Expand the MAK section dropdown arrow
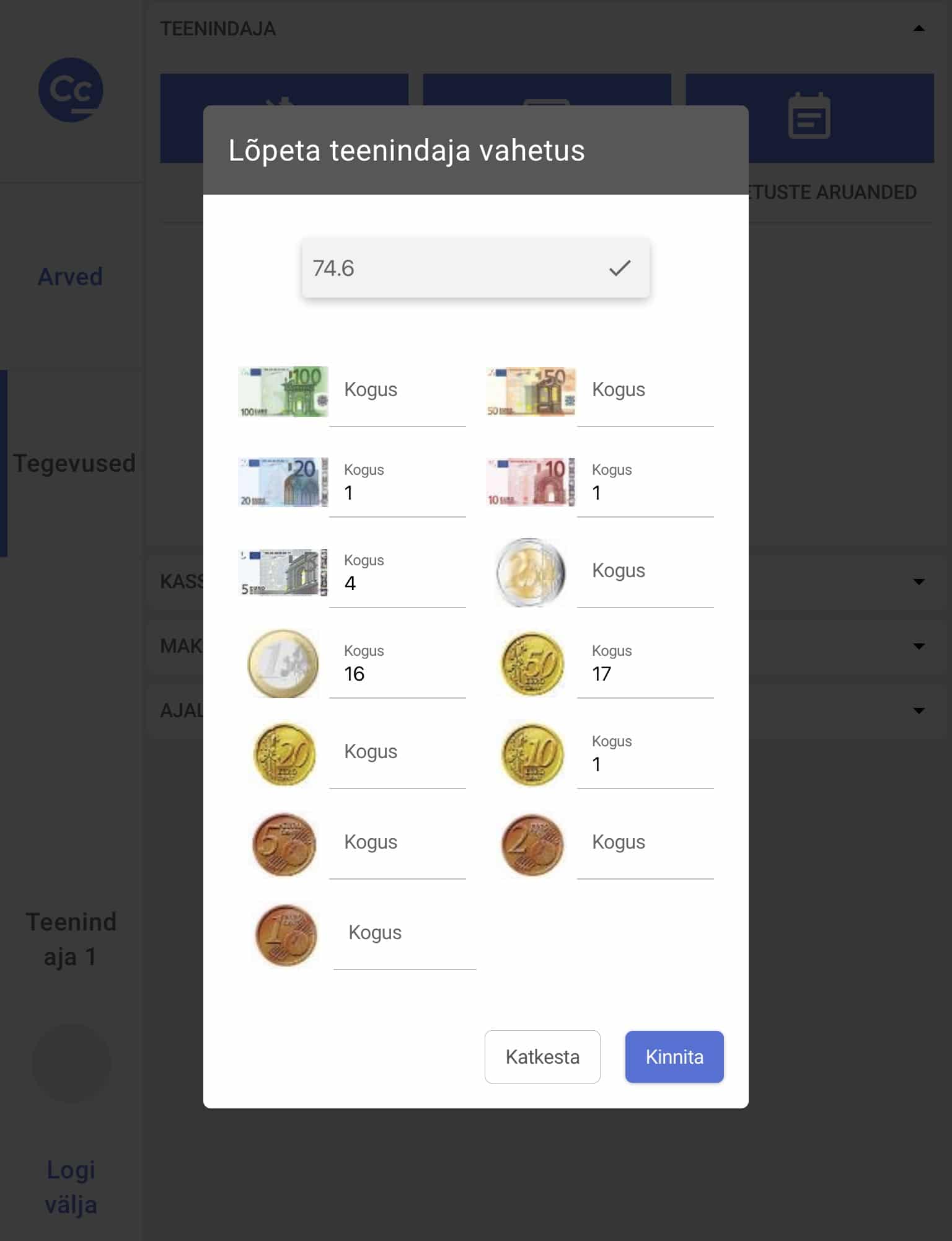The image size is (952, 1241). pyautogui.click(x=919, y=646)
